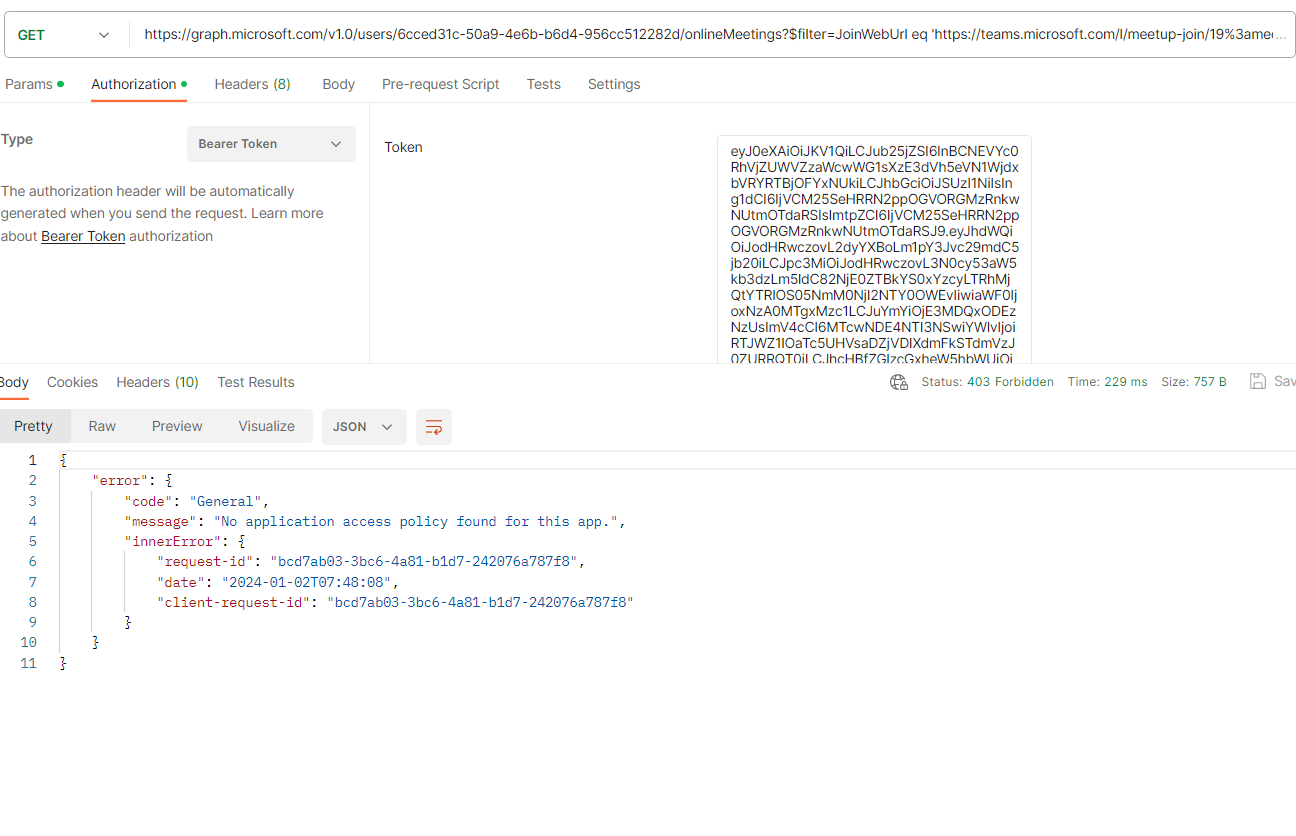Click the 403 Forbidden status text
This screenshot has width=1296, height=836.
pos(1010,382)
